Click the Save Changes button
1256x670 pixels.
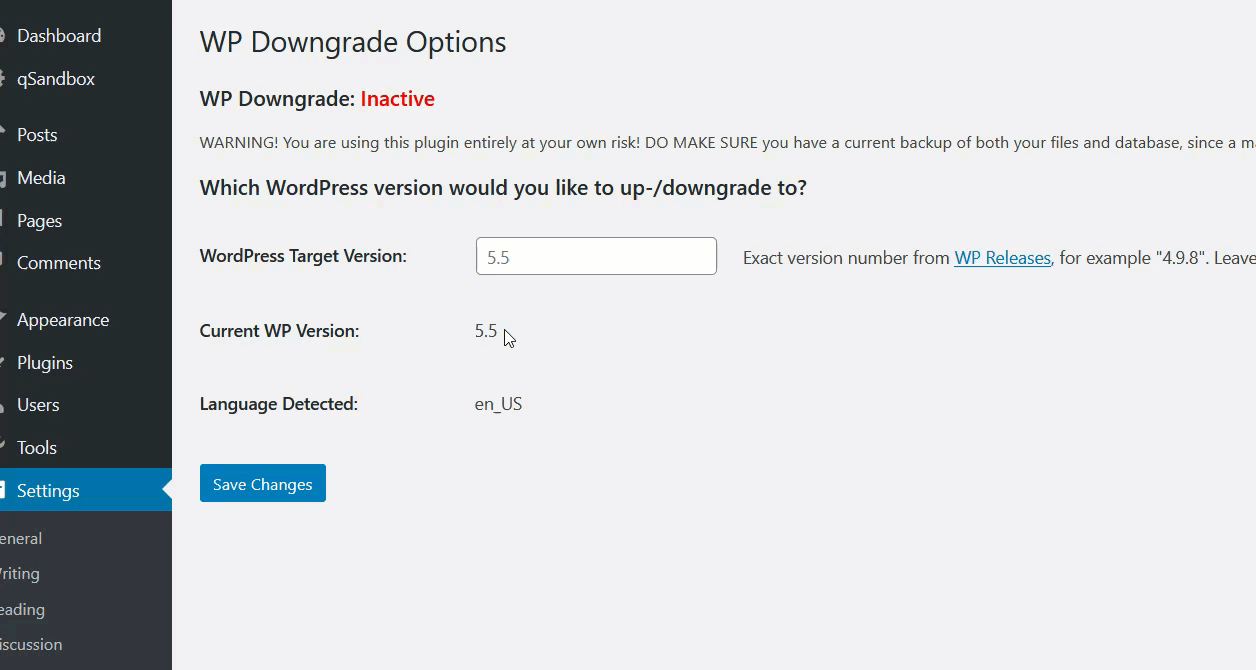[263, 484]
